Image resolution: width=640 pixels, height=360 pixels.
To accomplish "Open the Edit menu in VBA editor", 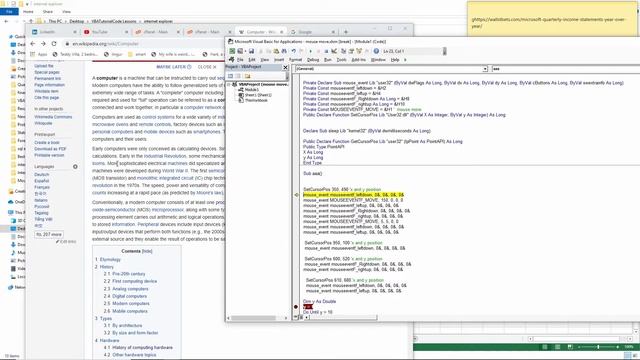I will 252,60.
